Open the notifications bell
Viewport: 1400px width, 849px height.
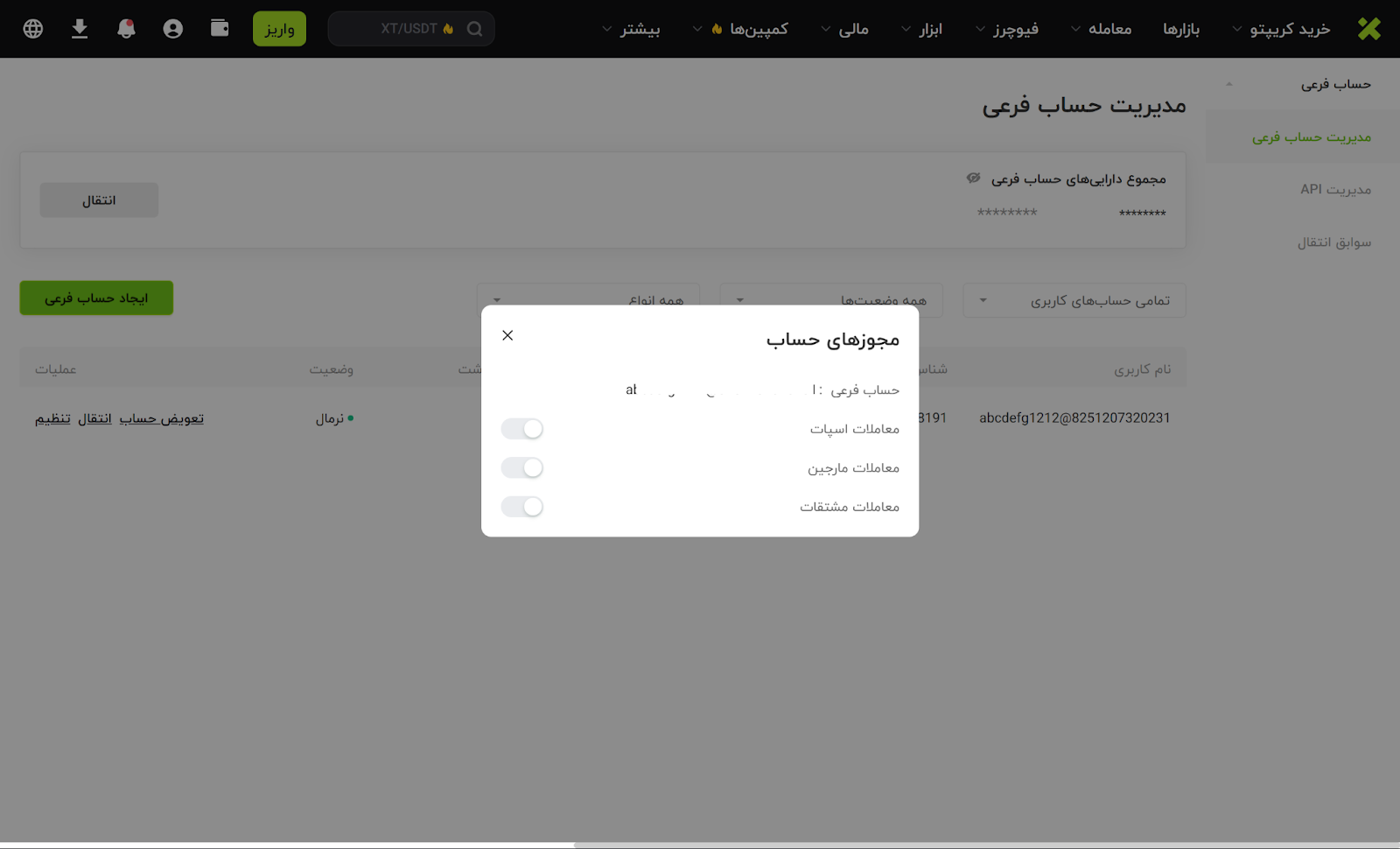tap(126, 29)
